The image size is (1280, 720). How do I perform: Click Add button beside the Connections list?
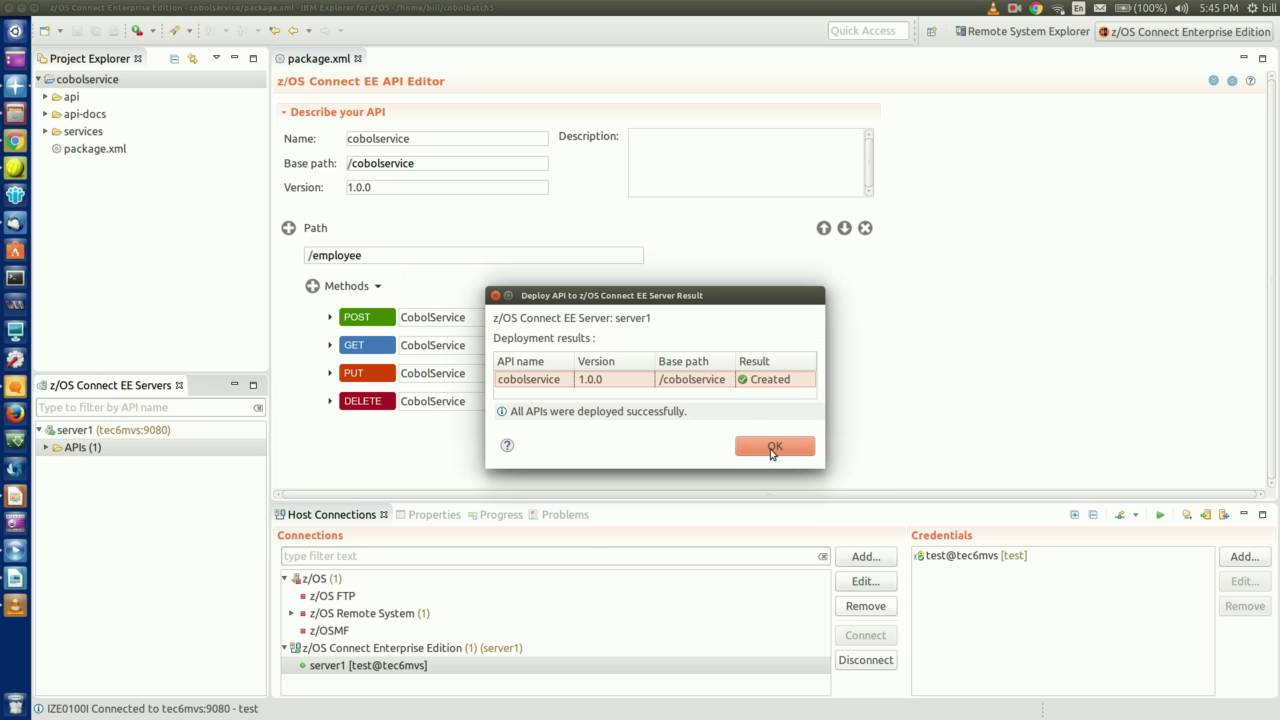866,557
